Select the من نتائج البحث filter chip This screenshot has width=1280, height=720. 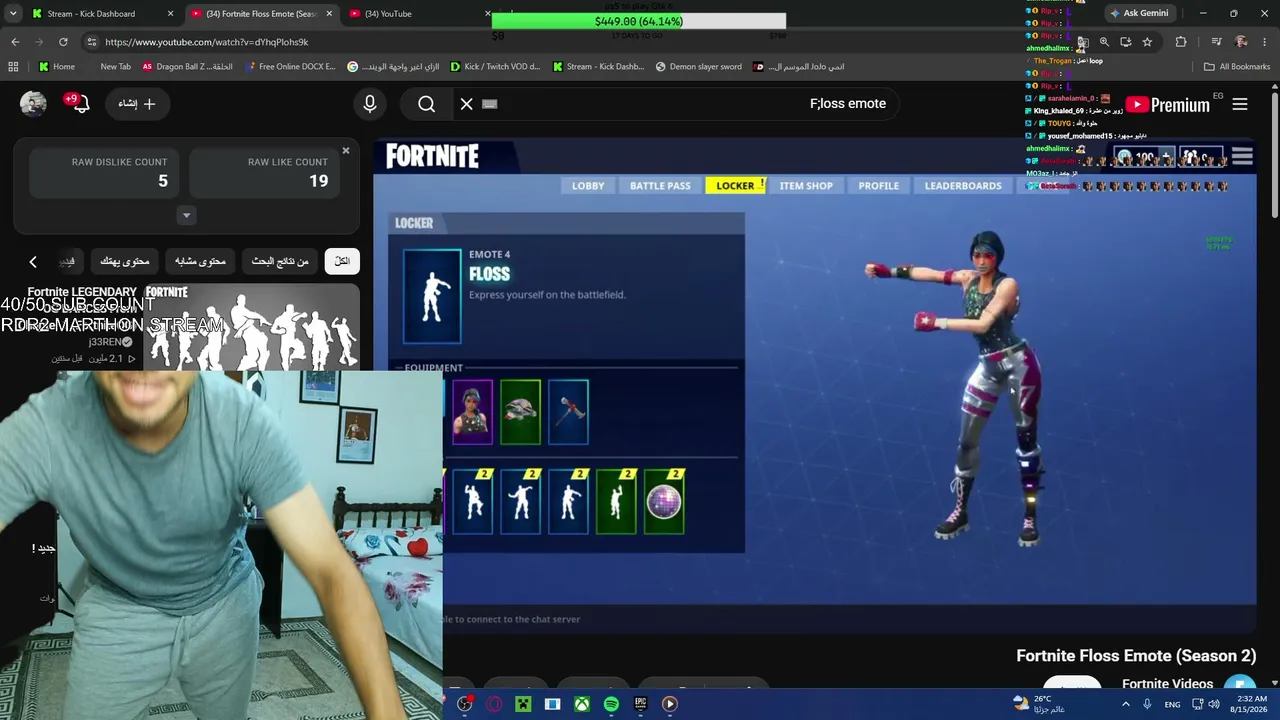coord(280,261)
